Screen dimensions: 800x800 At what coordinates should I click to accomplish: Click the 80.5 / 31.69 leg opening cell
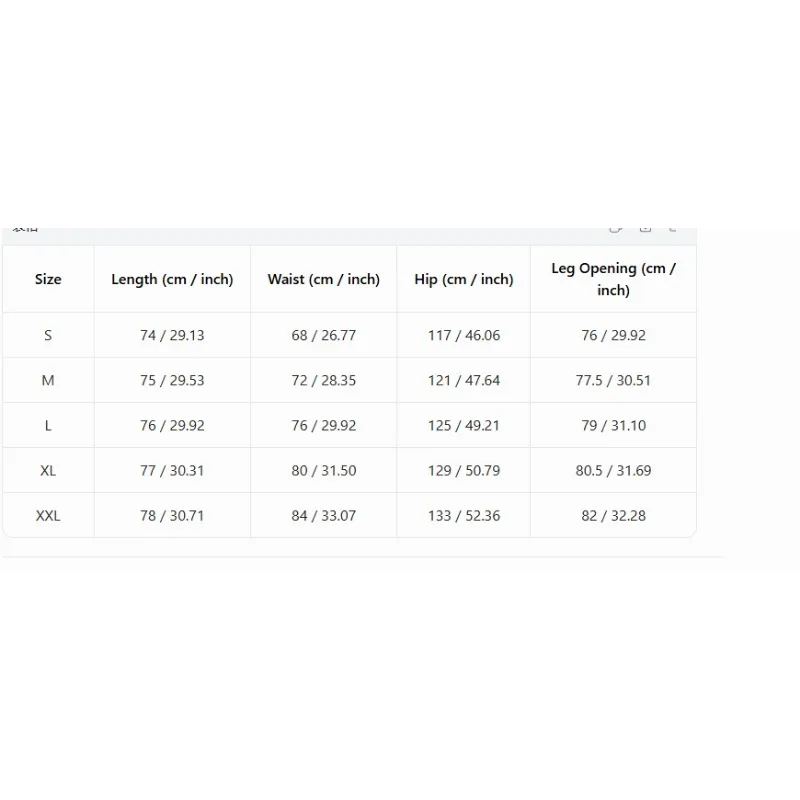pyautogui.click(x=613, y=470)
